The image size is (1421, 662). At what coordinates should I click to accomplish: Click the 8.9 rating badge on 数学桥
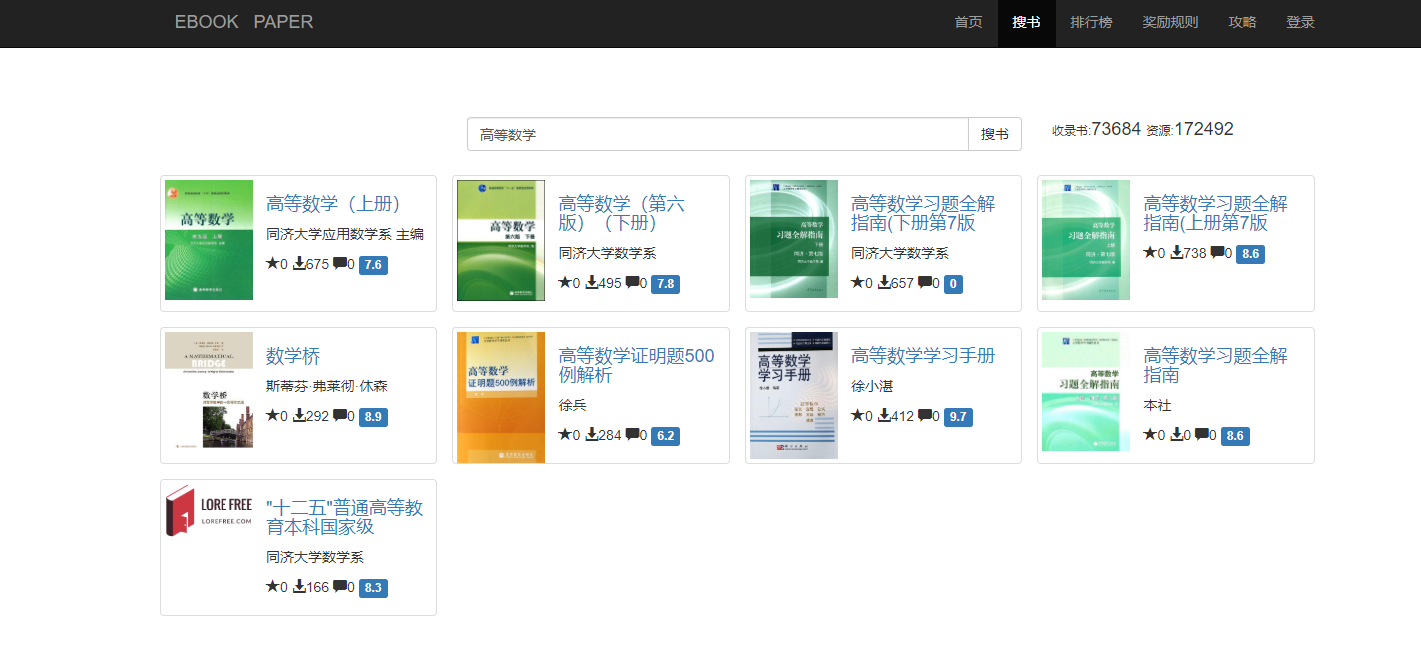(x=372, y=417)
